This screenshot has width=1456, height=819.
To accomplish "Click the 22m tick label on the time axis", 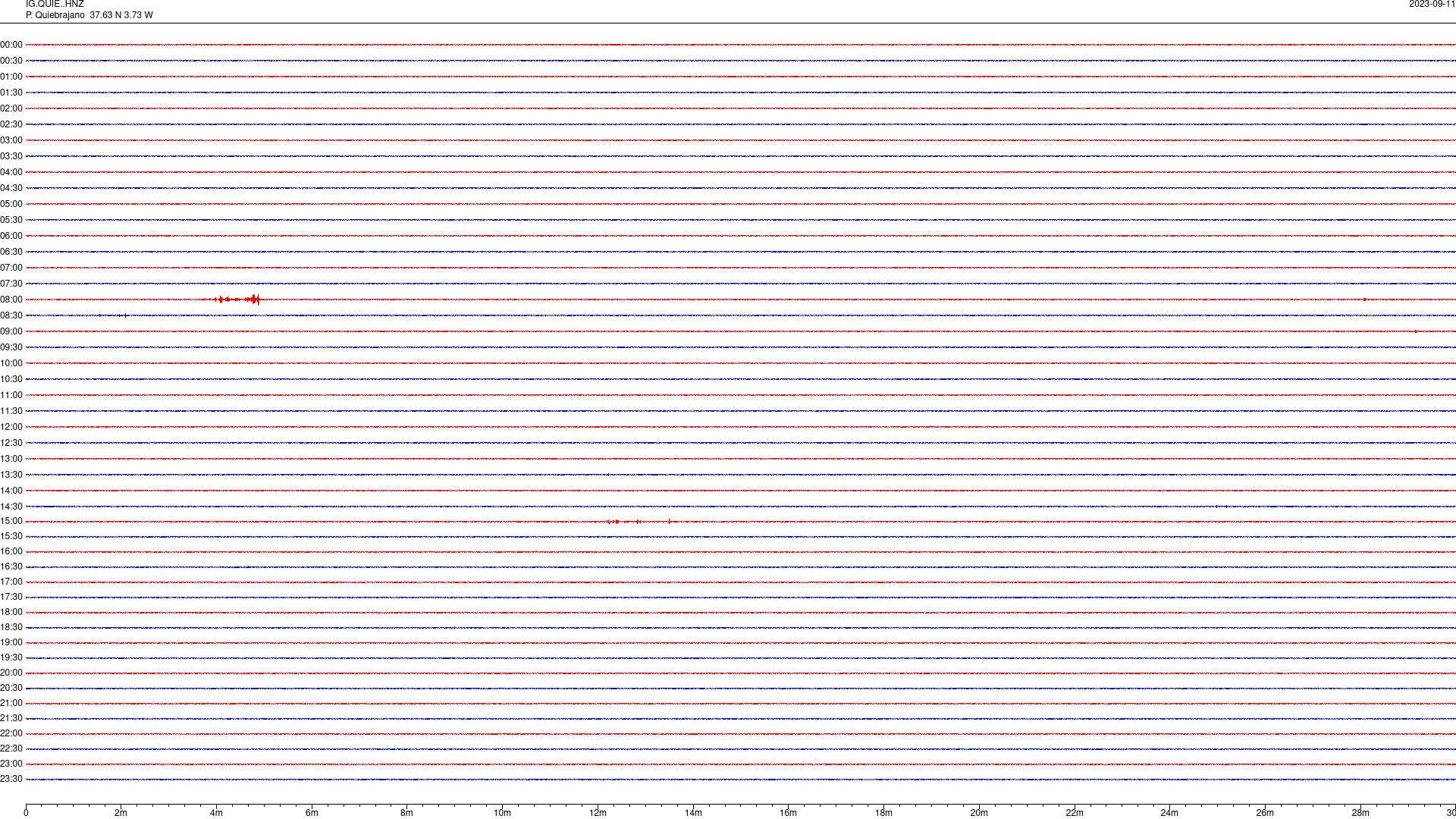I will coord(1075,813).
